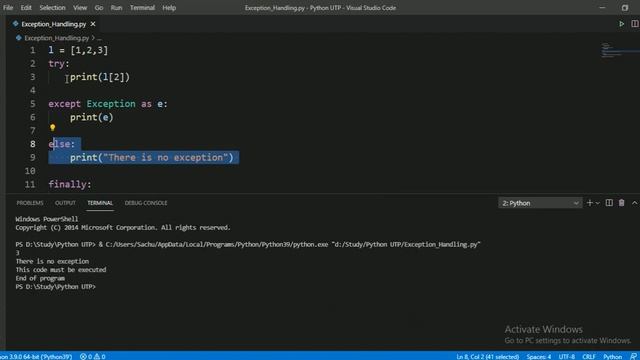Screen dimensions: 640x360
Task: Click line number 11 in the gutter
Action: pos(30,184)
